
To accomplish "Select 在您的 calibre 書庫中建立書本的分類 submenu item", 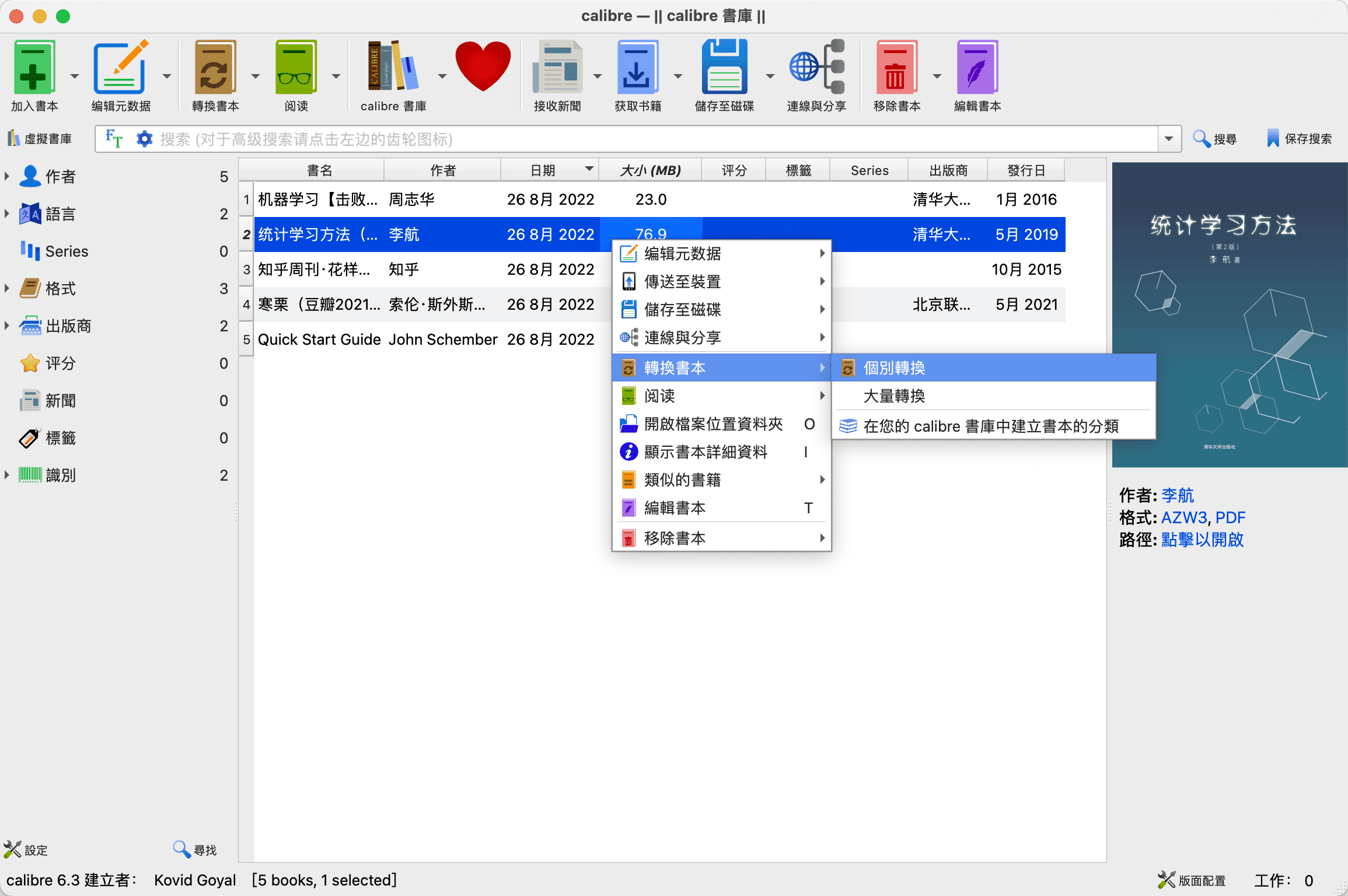I will pos(994,426).
